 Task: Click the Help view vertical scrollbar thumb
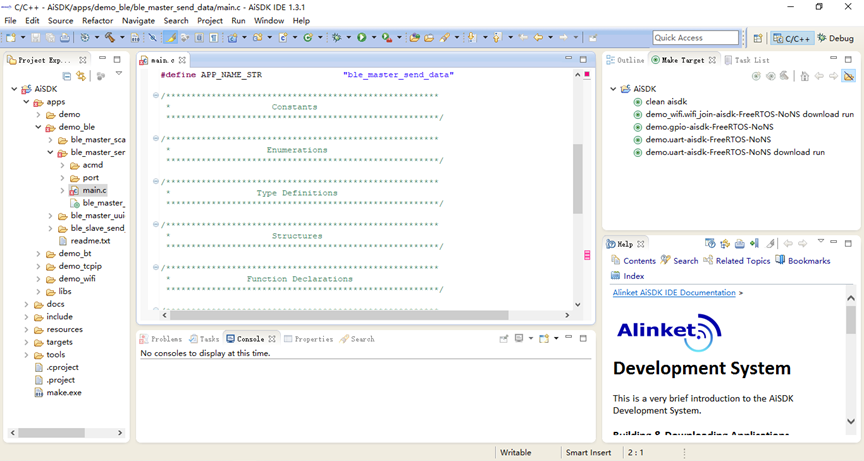[851, 320]
